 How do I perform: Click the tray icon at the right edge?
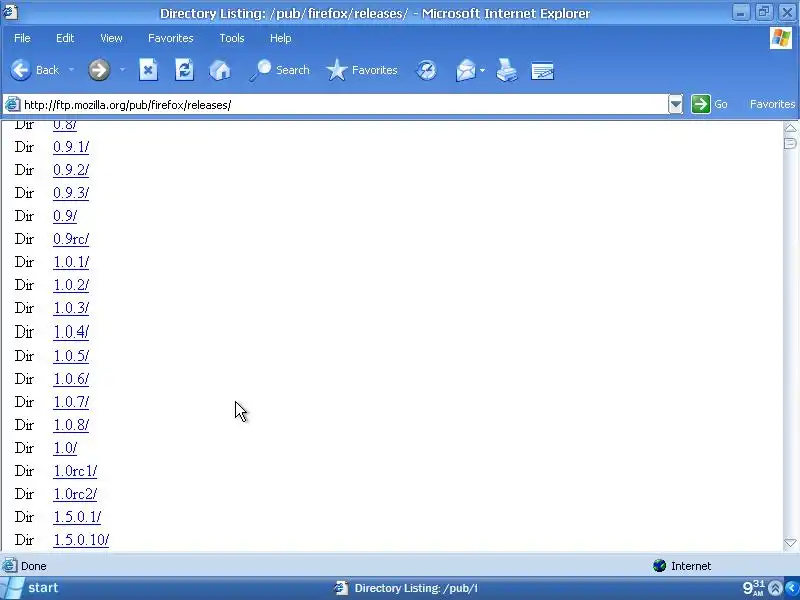[792, 588]
